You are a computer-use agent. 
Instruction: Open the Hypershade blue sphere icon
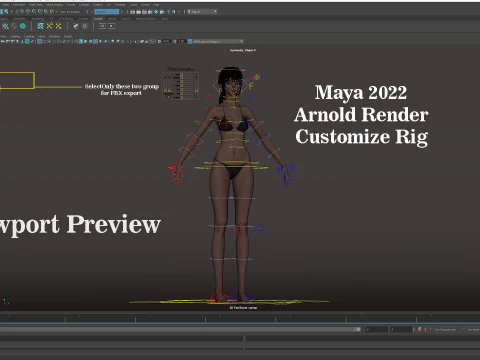pos(156,12)
